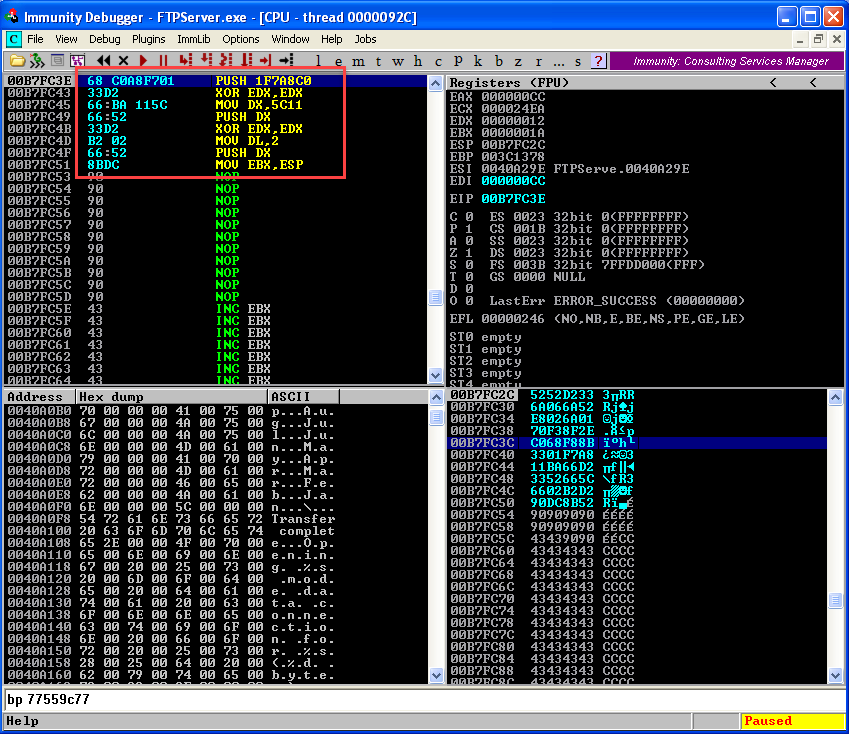The image size is (849, 734).
Task: Open the File menu
Action: pos(35,39)
